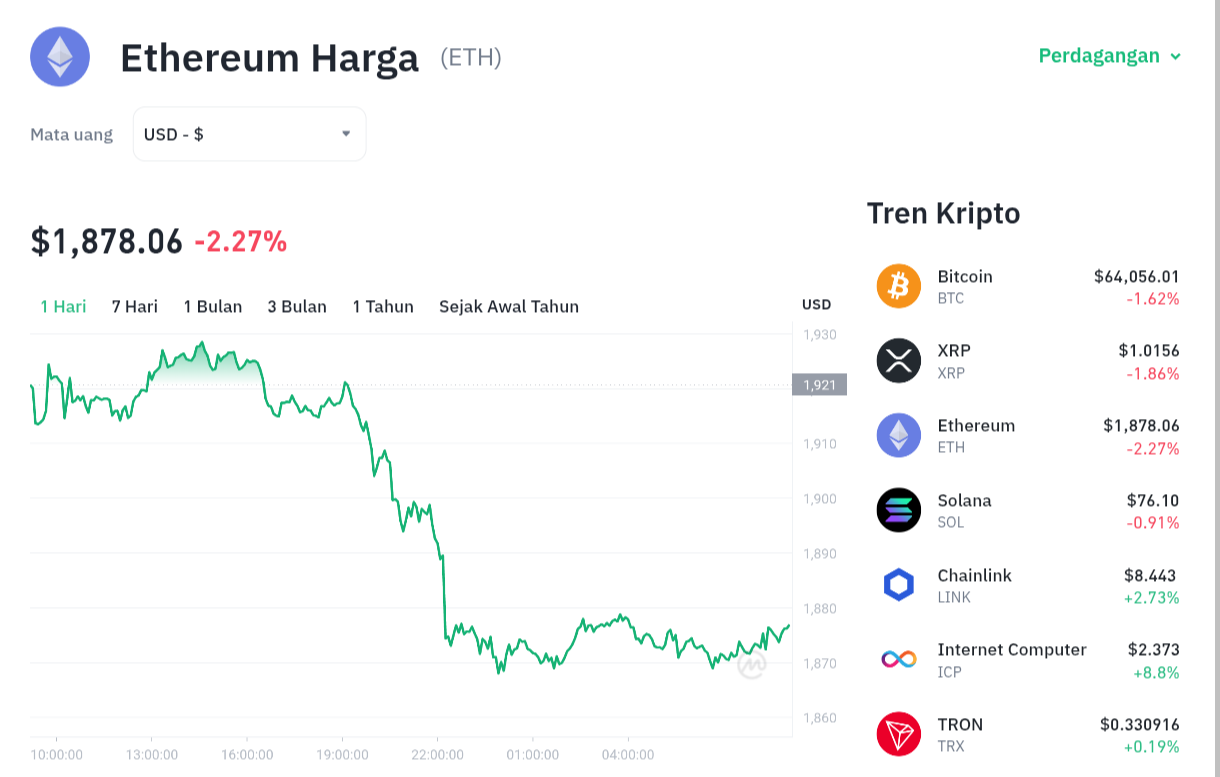Screen dimensions: 1220x777
Task: Select the 1 Hari time range tab
Action: (x=63, y=306)
